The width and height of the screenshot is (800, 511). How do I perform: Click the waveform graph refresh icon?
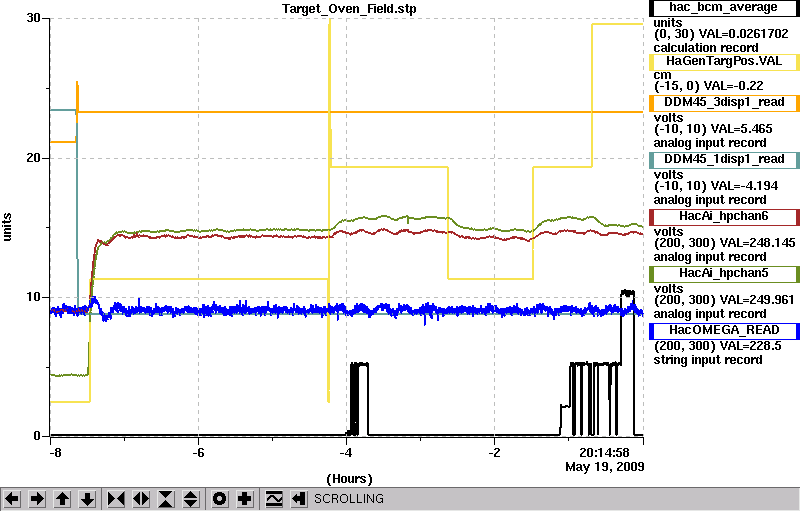coord(274,498)
